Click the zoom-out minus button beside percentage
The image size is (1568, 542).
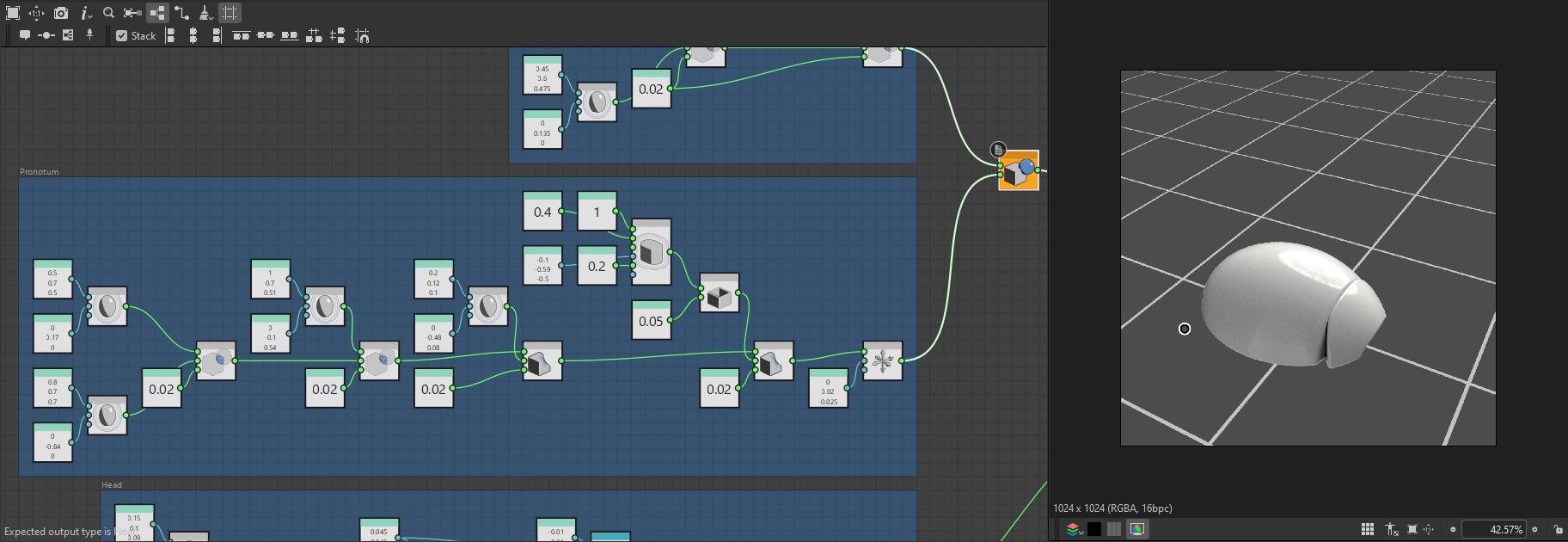[x=1453, y=529]
